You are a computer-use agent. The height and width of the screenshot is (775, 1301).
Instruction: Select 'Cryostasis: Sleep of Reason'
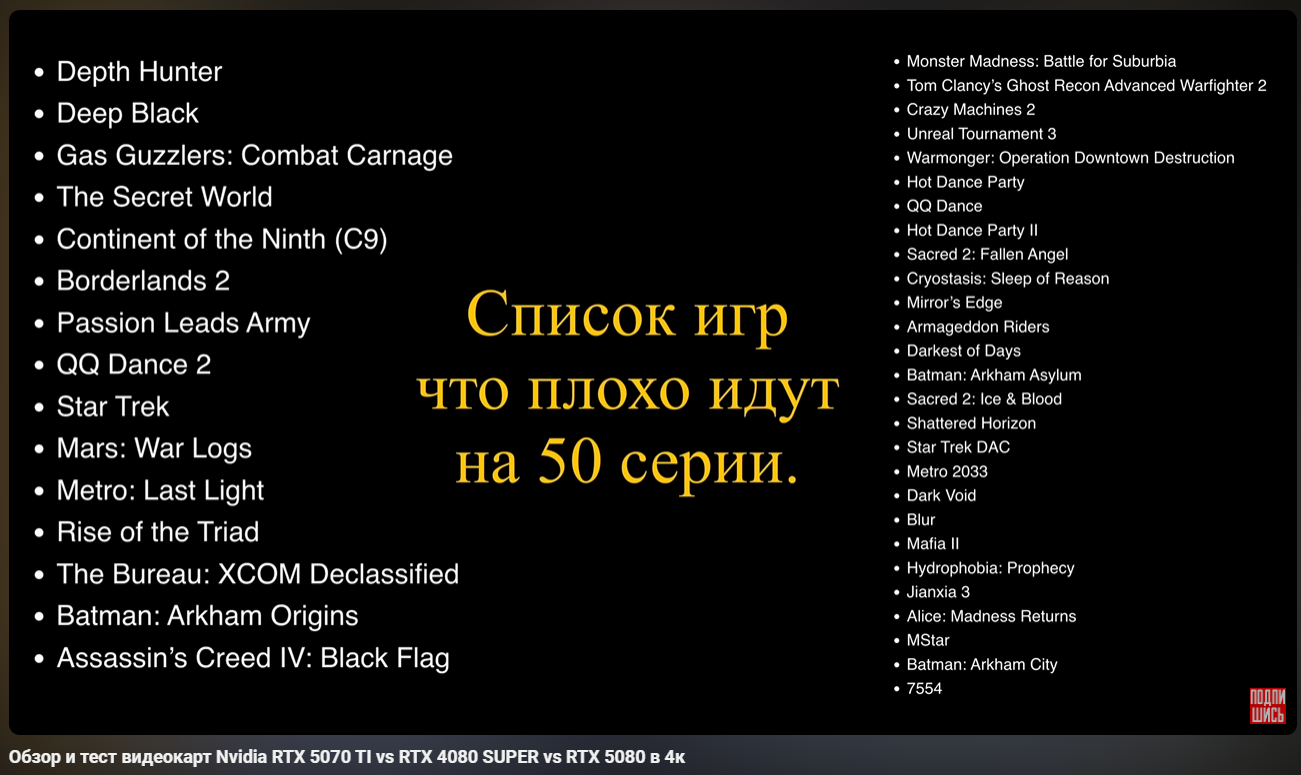(x=1008, y=279)
